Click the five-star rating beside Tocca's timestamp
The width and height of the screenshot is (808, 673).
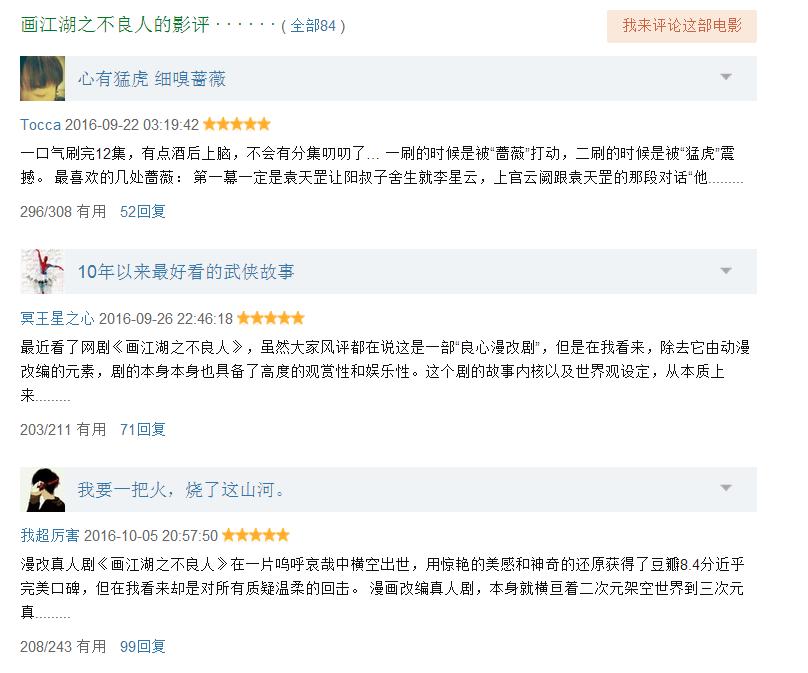coord(236,124)
